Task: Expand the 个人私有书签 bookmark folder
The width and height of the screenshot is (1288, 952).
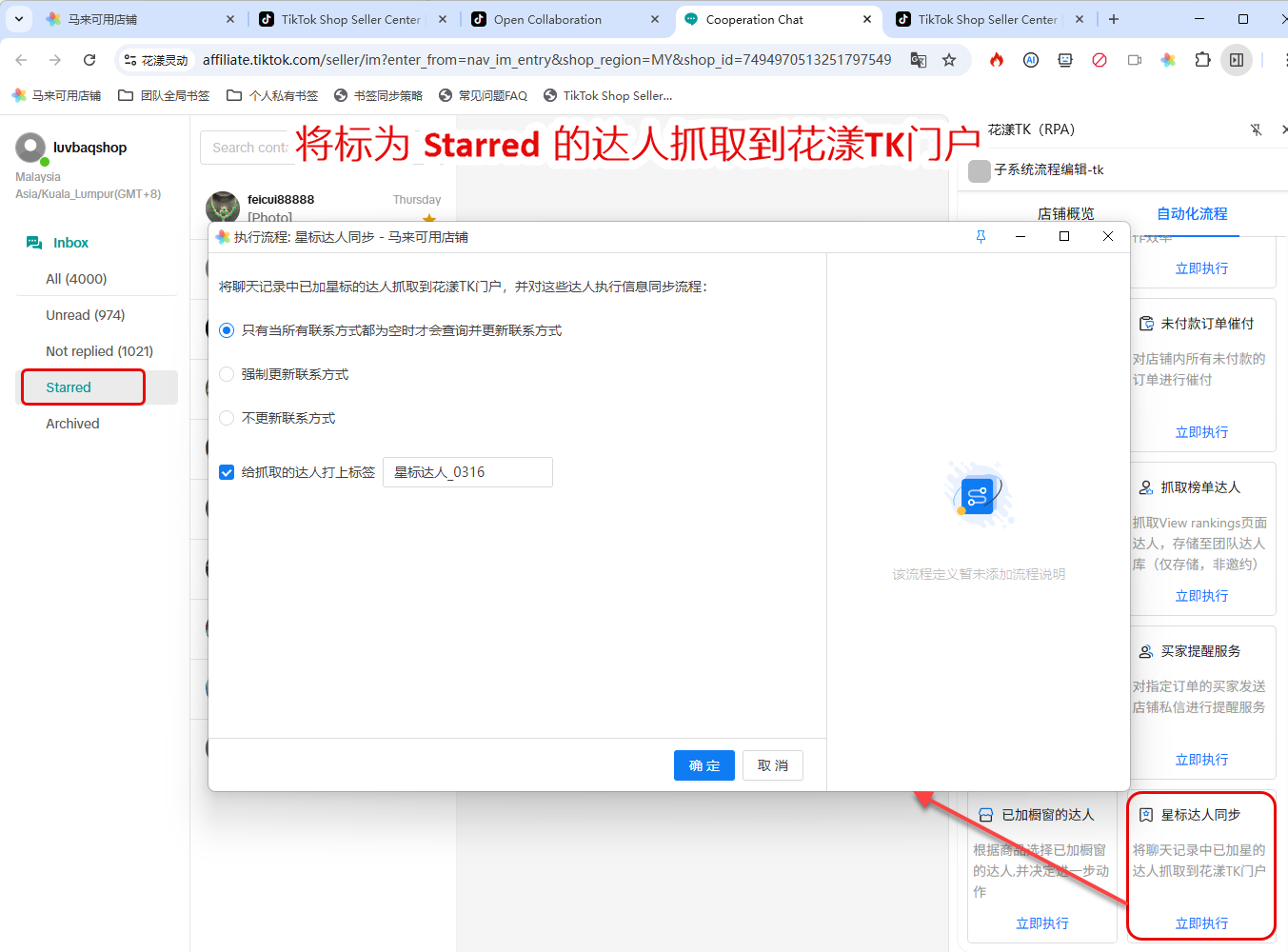Action: (x=272, y=95)
